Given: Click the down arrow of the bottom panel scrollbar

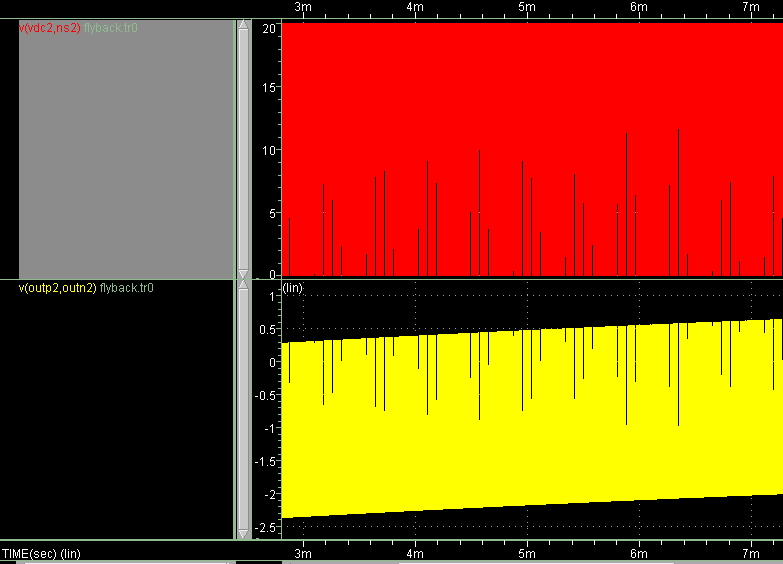Looking at the screenshot, I should (243, 534).
